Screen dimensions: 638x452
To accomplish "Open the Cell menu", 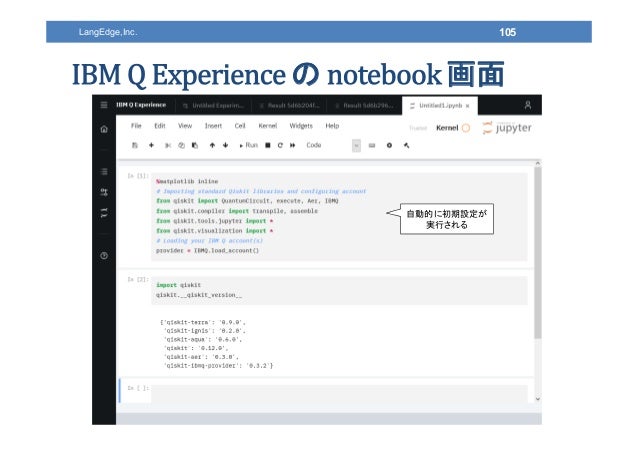I will tap(240, 126).
